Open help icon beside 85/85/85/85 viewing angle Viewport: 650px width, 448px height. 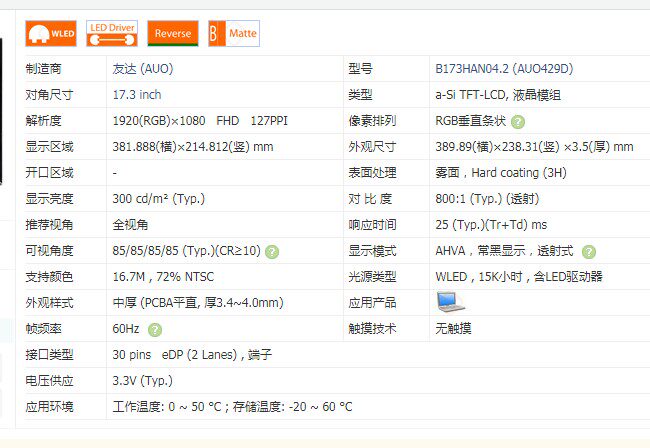(272, 252)
